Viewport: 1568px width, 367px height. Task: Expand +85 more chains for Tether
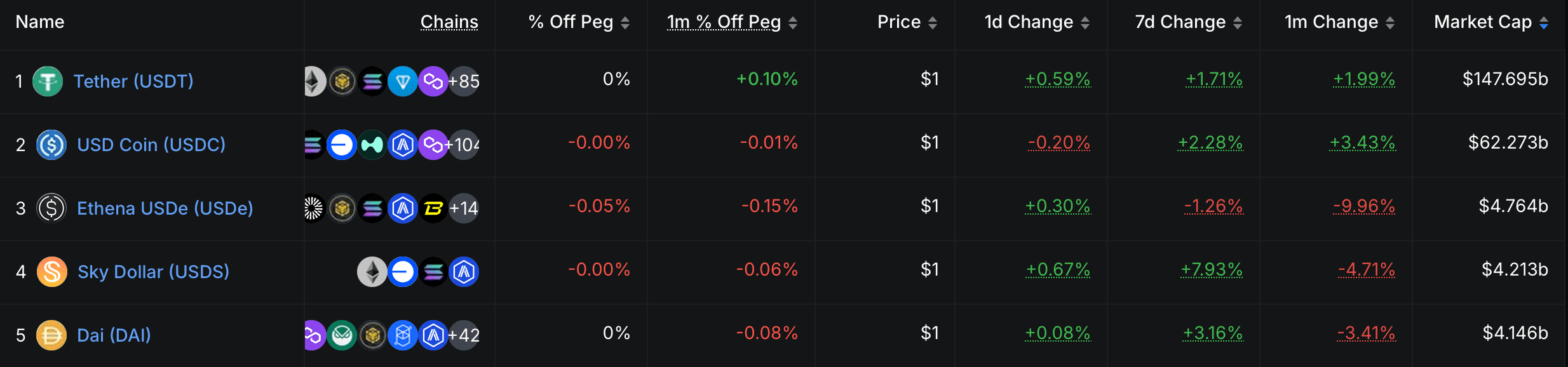click(x=464, y=81)
